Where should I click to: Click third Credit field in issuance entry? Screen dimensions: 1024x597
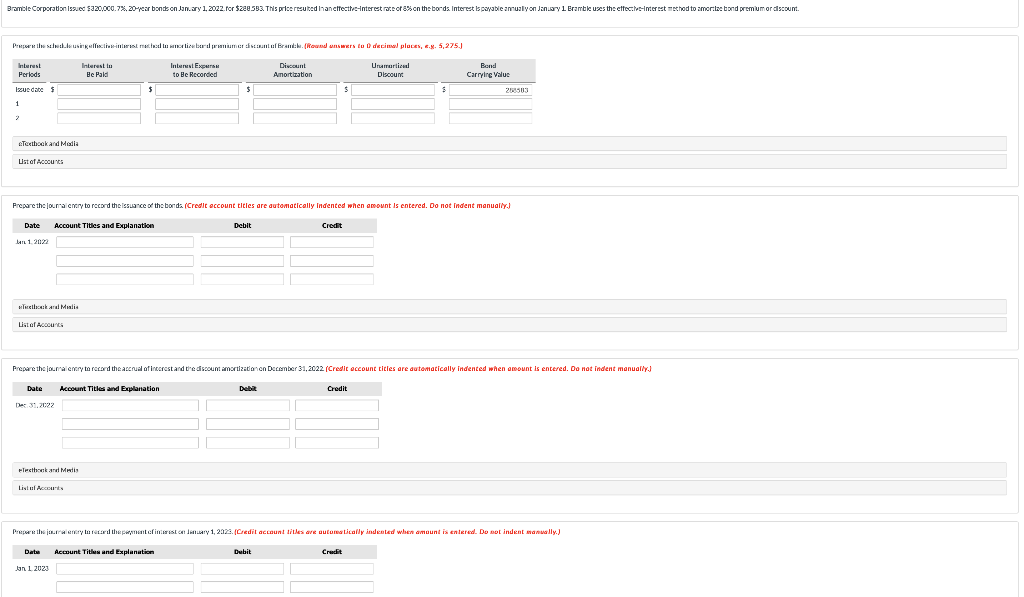332,280
